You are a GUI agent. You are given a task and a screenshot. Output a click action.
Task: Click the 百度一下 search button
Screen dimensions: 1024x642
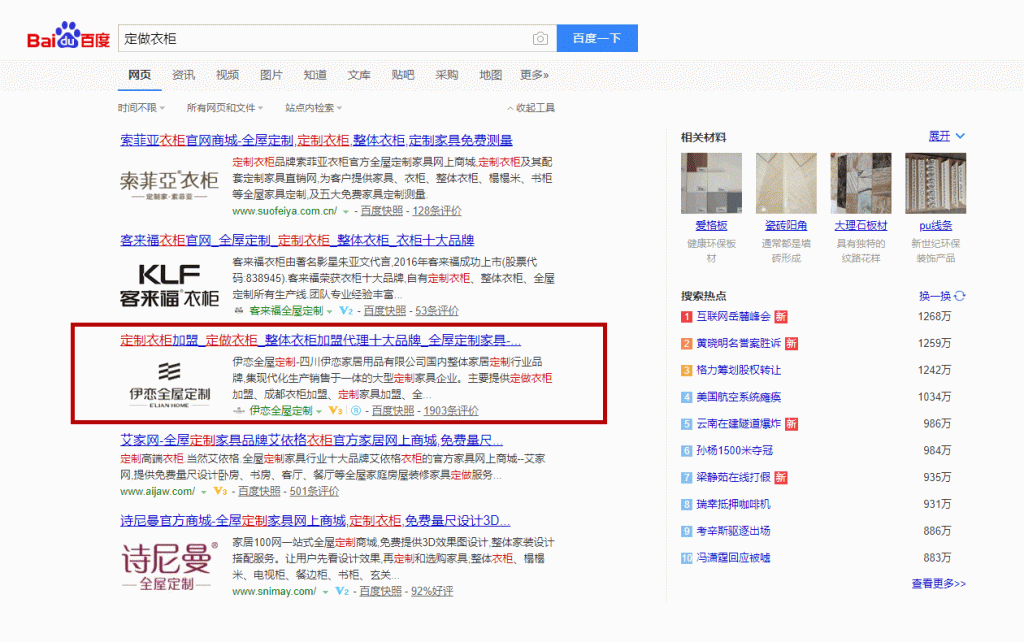click(x=597, y=38)
